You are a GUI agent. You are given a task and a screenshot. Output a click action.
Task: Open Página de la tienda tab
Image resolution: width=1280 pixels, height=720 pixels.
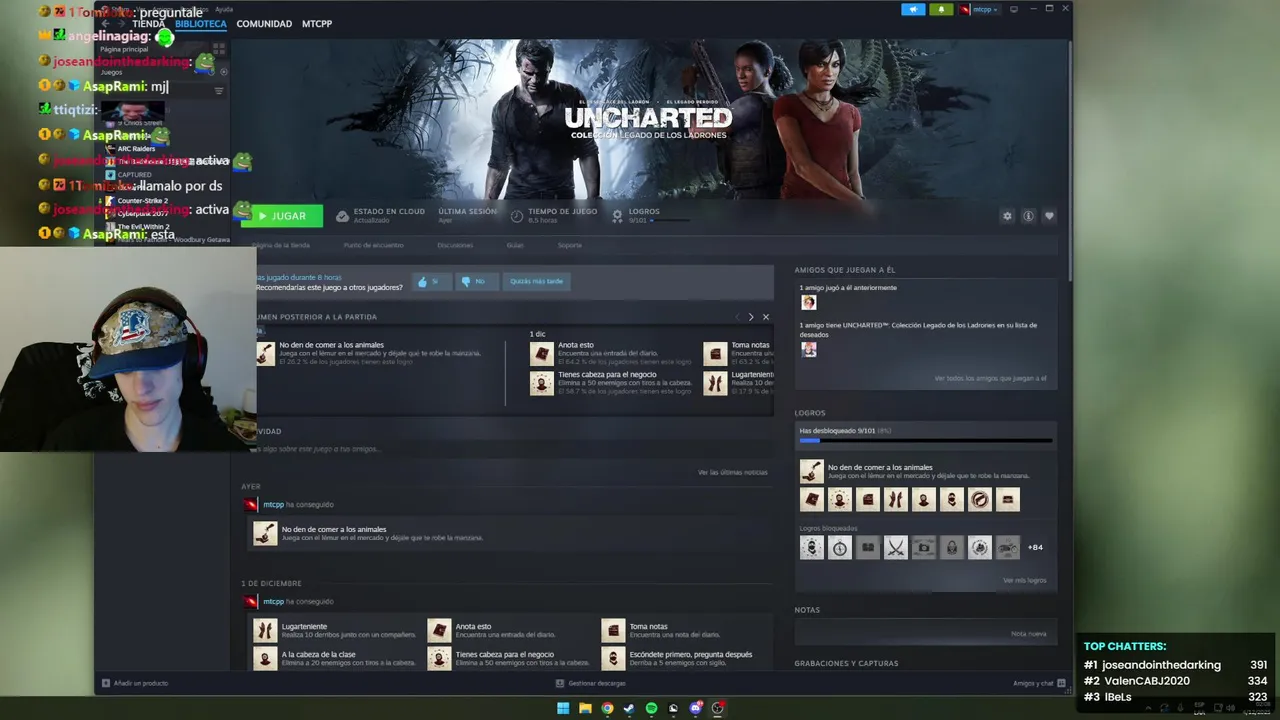point(280,245)
